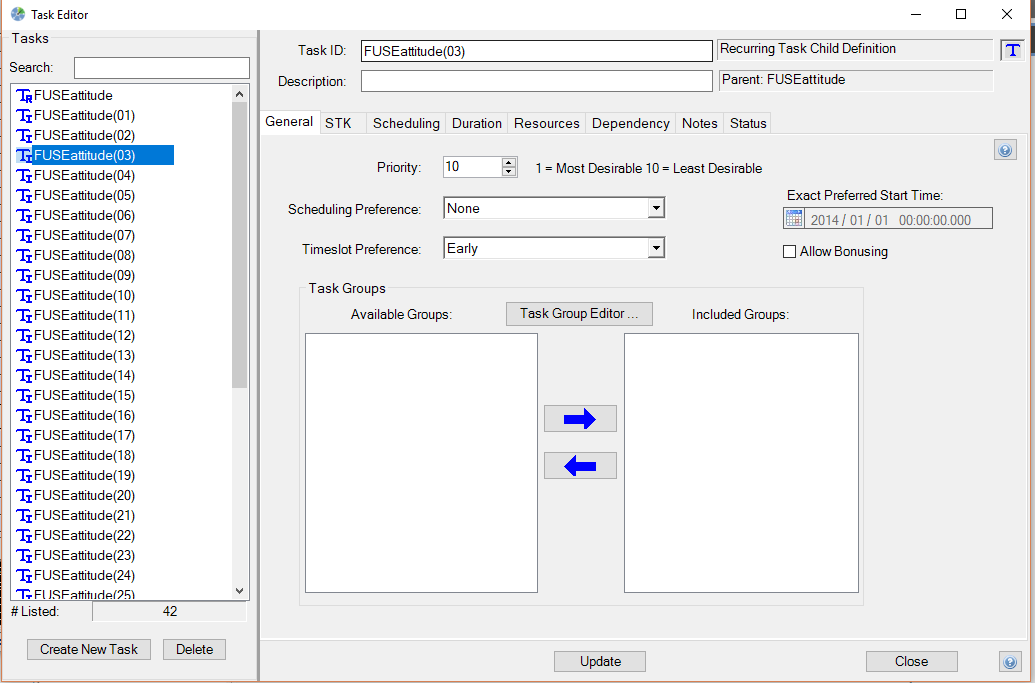This screenshot has width=1035, height=683.
Task: Click the recurring task icon beside FUSEattitude parent
Action: tap(25, 96)
